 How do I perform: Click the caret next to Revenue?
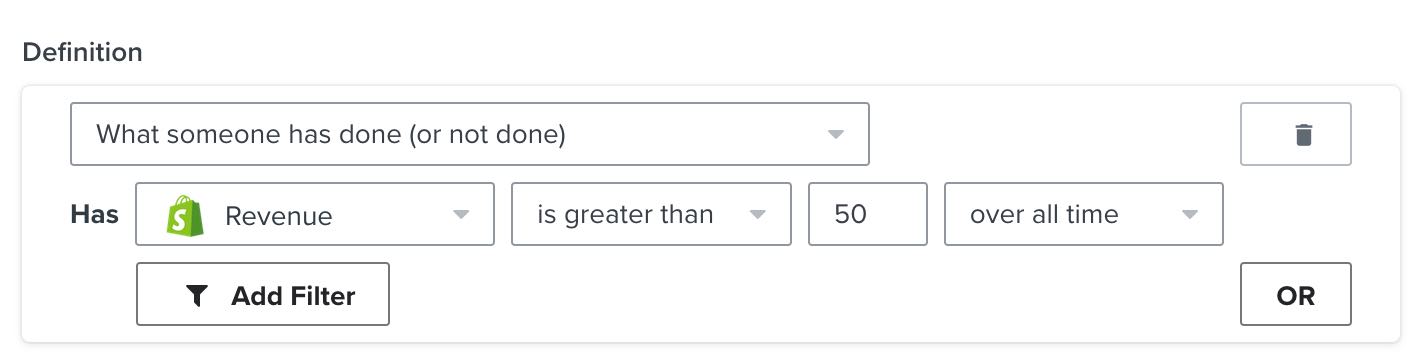(461, 214)
